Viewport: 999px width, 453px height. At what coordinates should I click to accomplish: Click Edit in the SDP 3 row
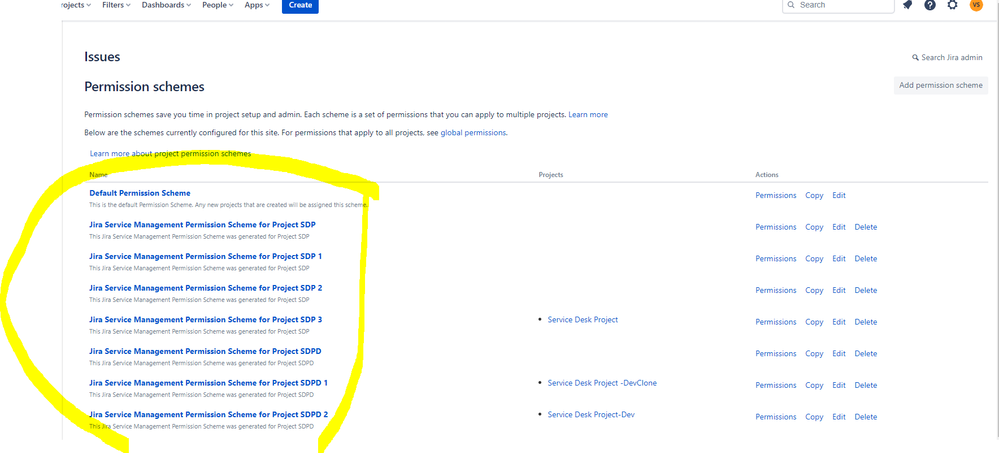(x=839, y=322)
